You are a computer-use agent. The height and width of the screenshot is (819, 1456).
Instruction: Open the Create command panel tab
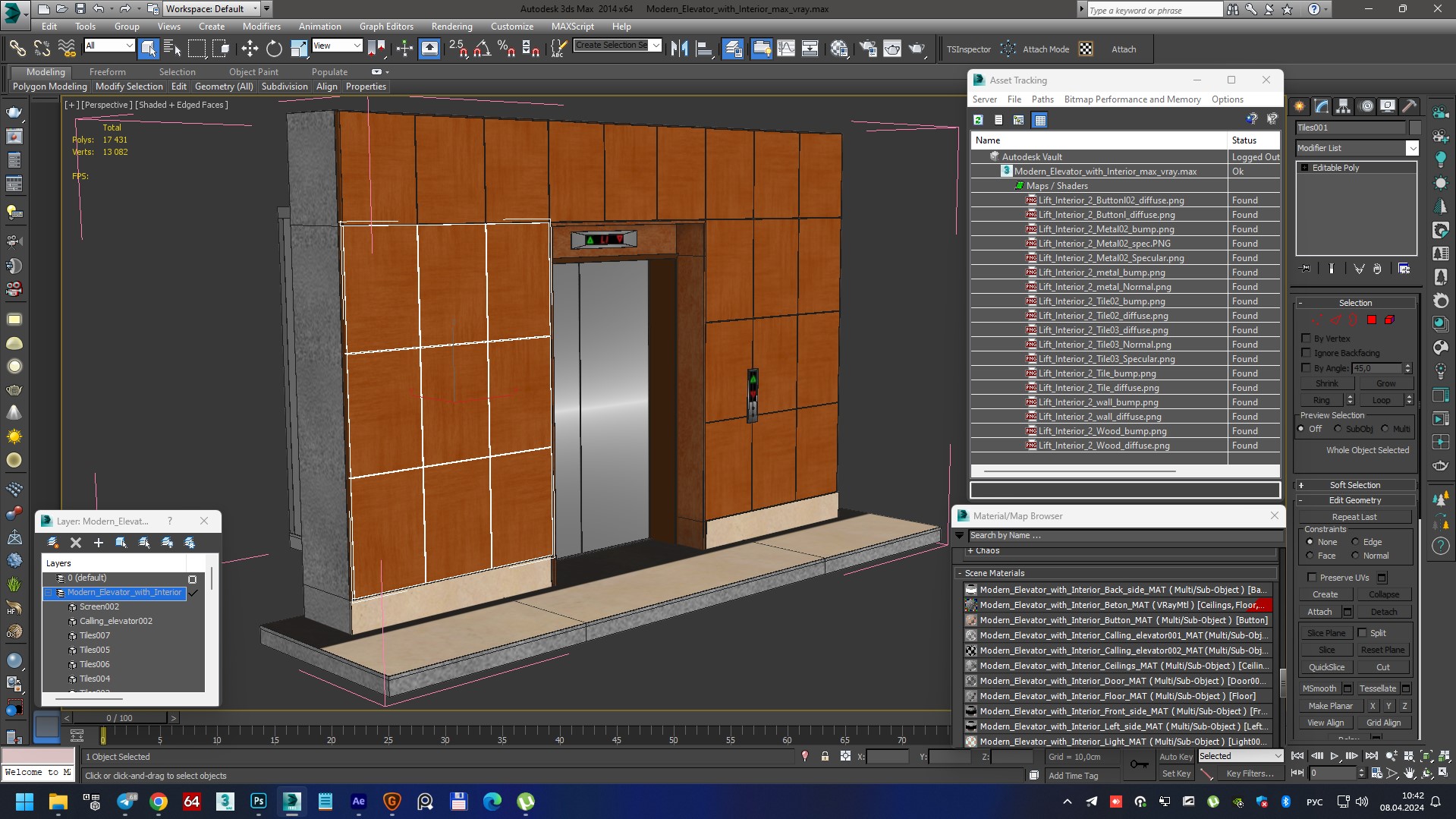point(1300,106)
